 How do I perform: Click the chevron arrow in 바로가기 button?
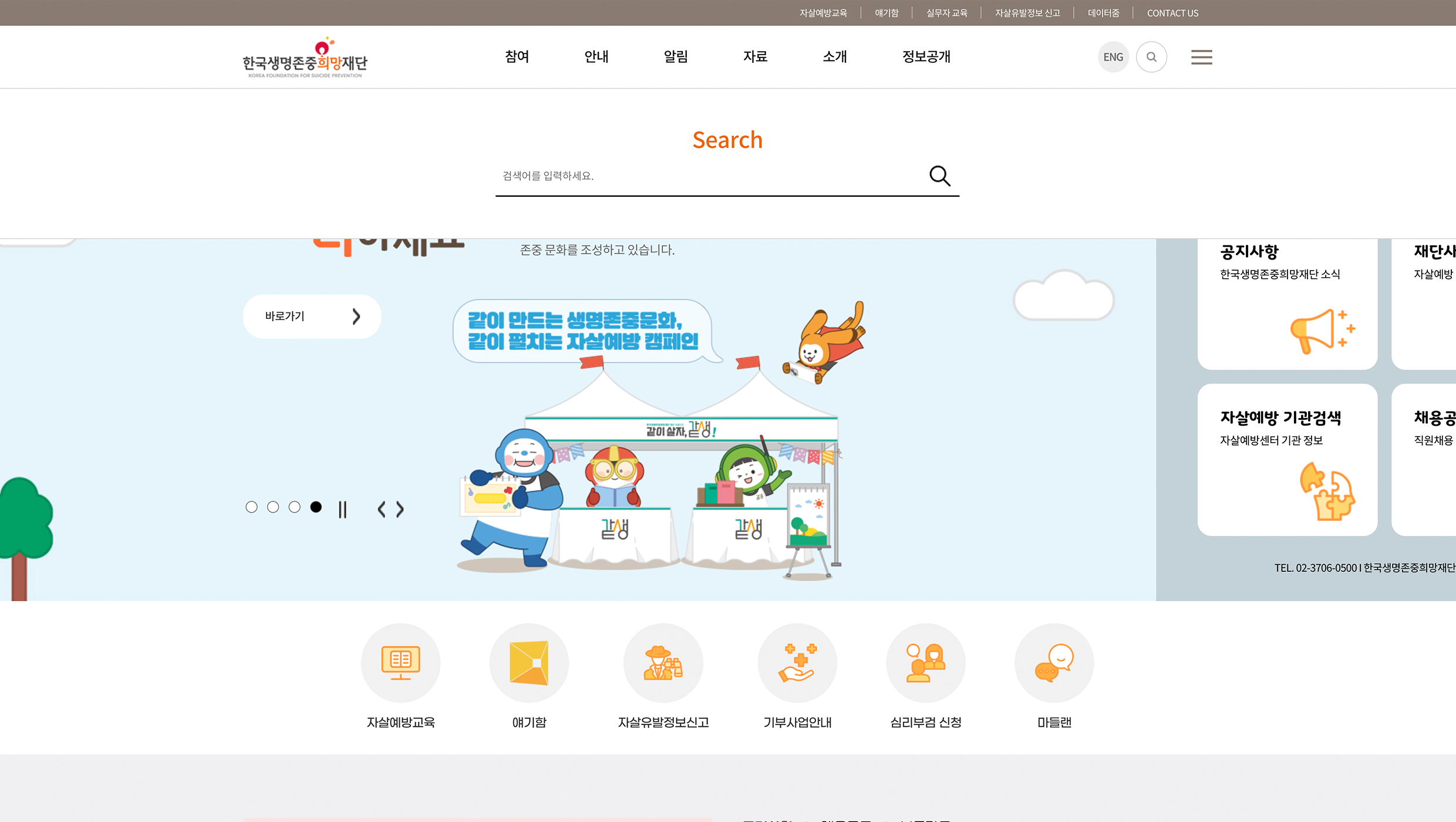pyautogui.click(x=356, y=316)
